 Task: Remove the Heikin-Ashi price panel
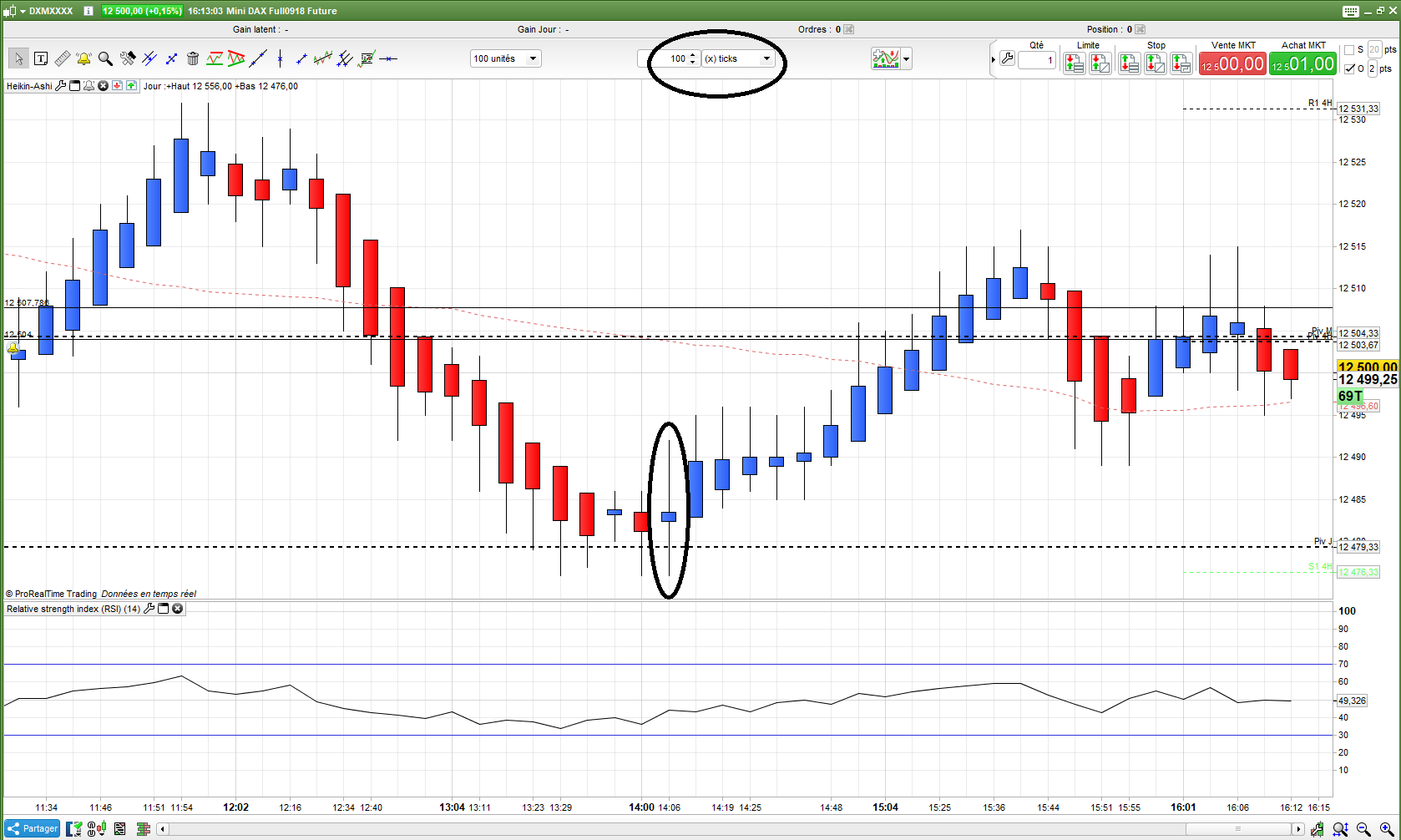coord(103,86)
